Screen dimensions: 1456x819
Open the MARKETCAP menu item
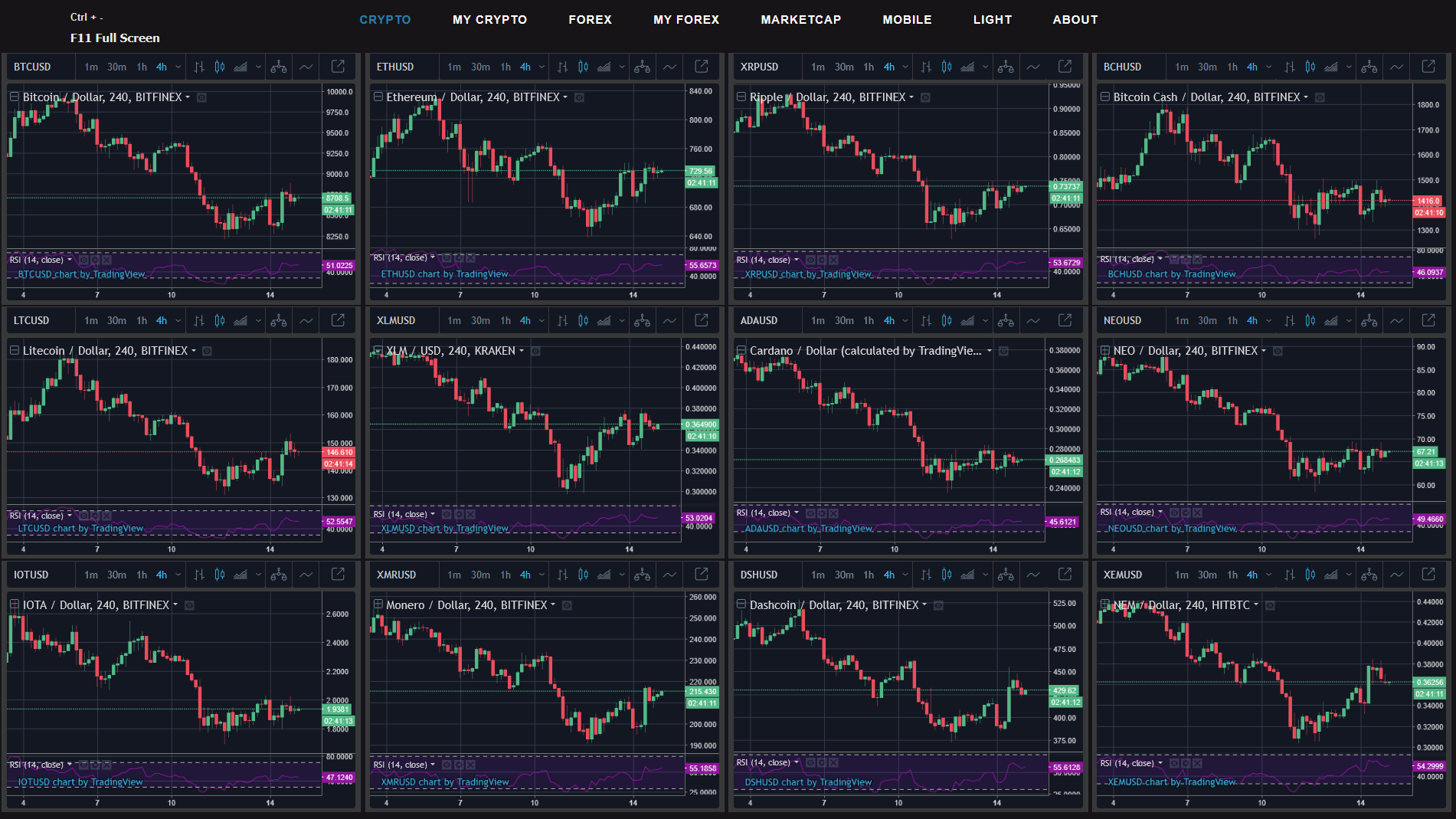tap(801, 20)
